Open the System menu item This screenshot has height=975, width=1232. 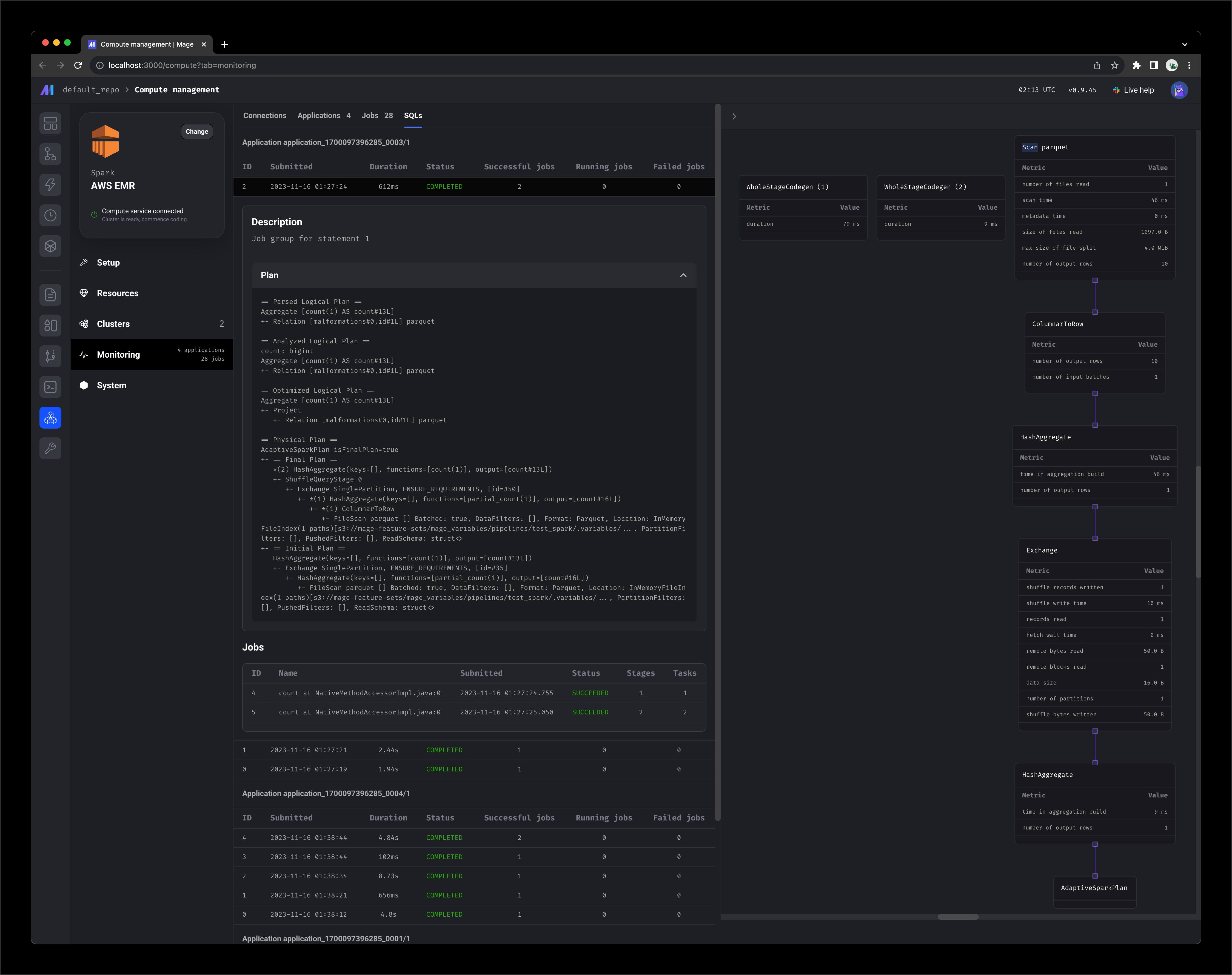tap(152, 385)
